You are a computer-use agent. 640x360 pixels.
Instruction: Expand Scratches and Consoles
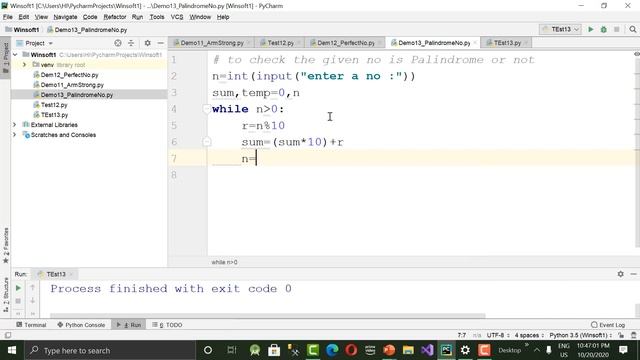click(15, 135)
